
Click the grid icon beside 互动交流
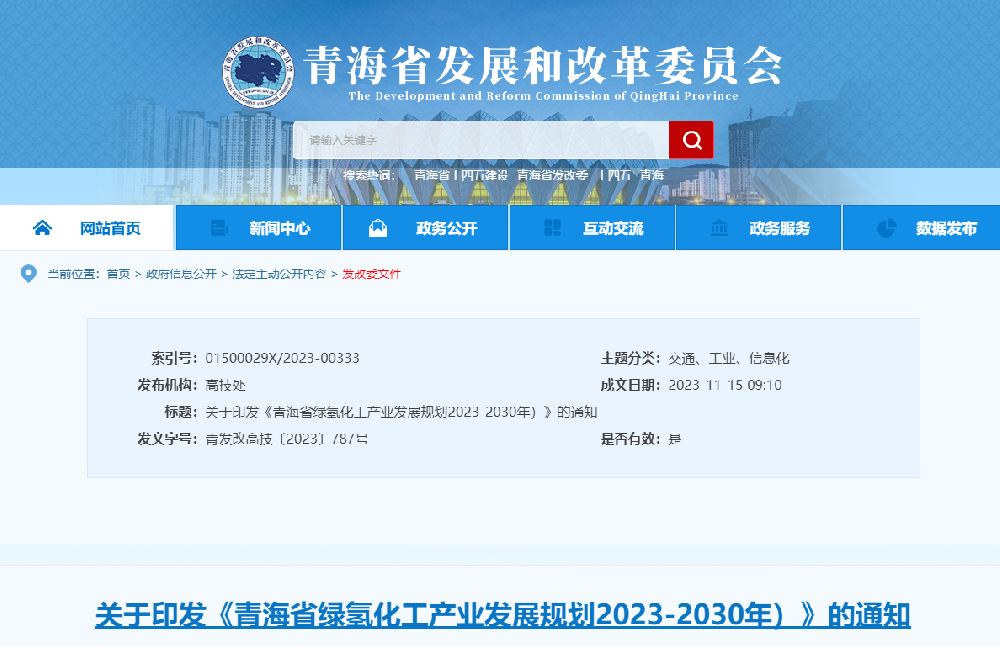pyautogui.click(x=552, y=228)
